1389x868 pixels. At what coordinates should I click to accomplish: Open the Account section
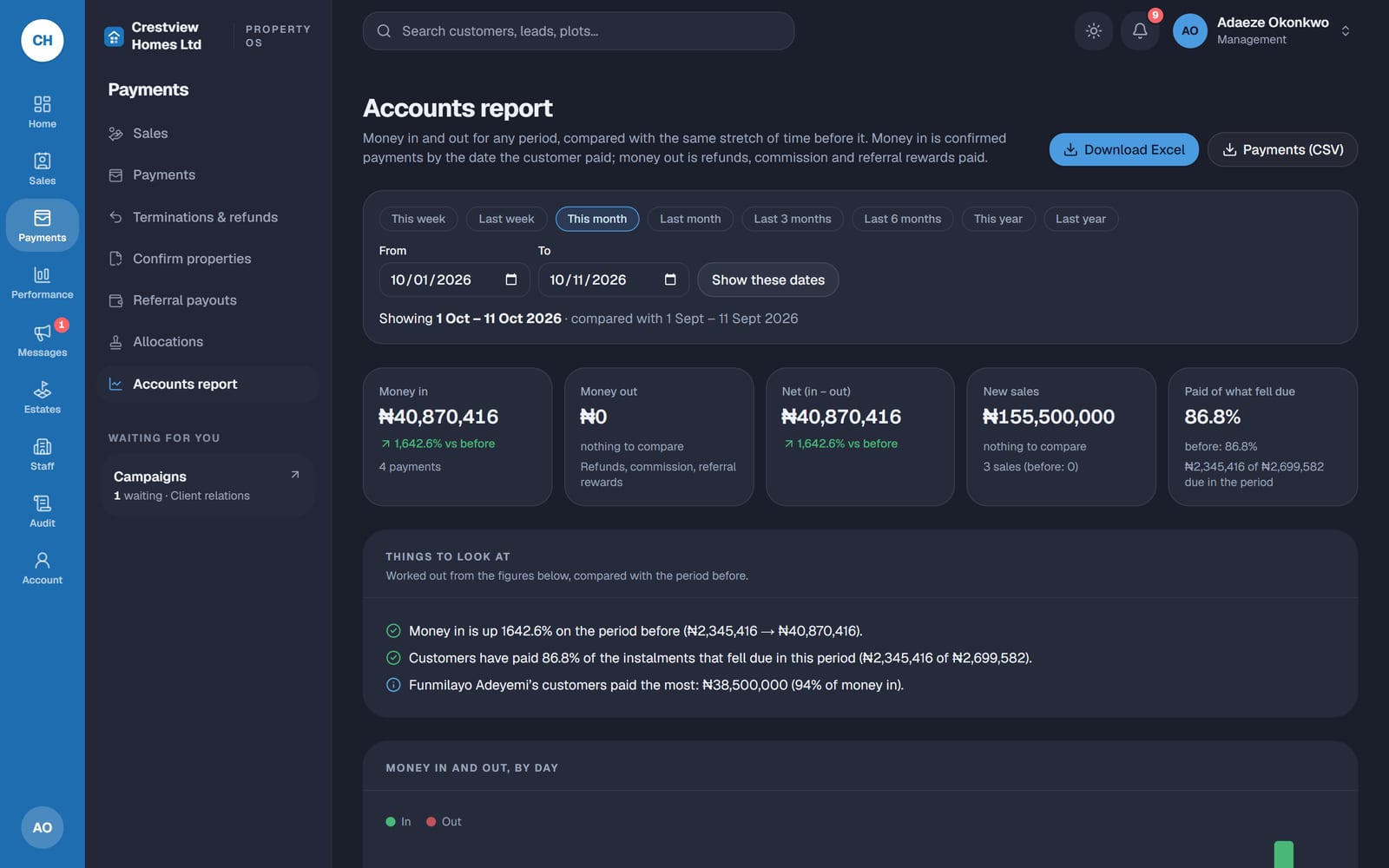pos(42,569)
